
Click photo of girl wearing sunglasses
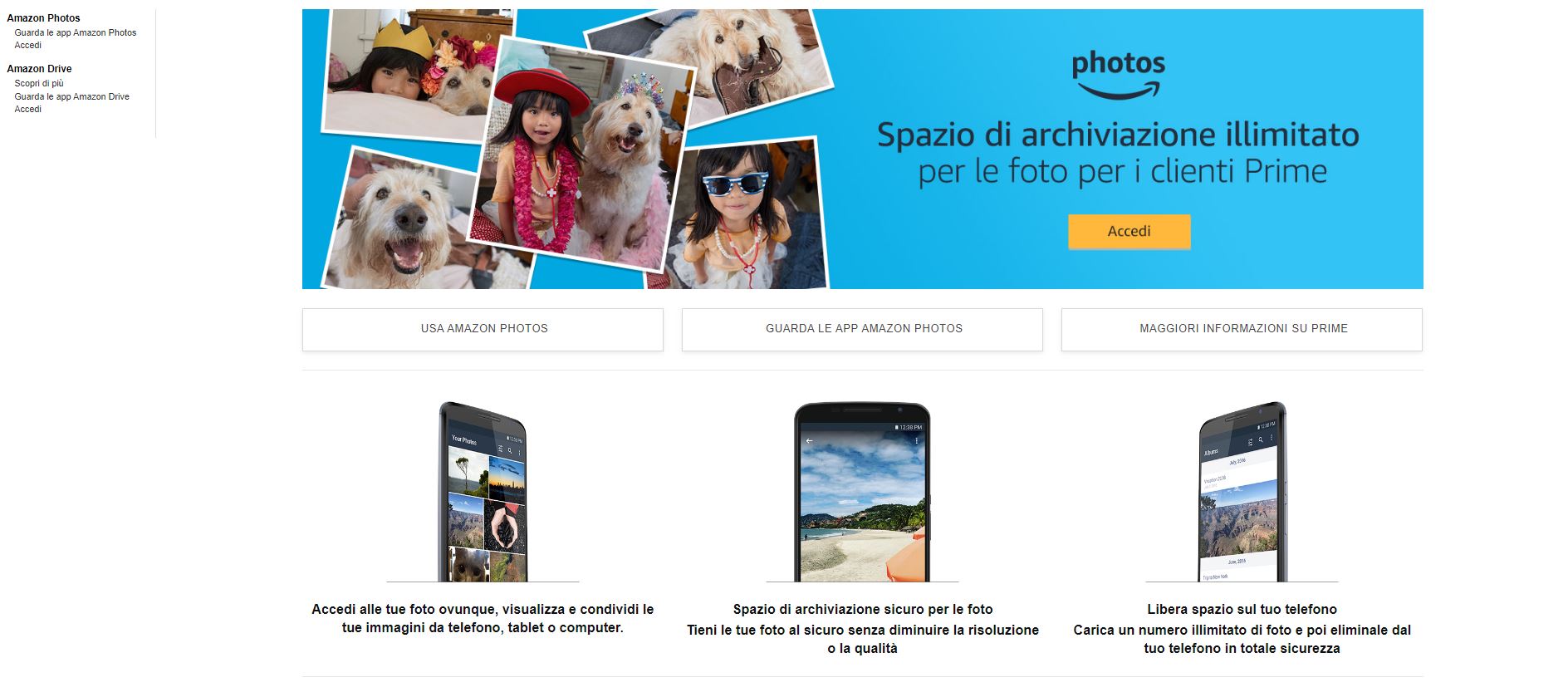click(746, 218)
